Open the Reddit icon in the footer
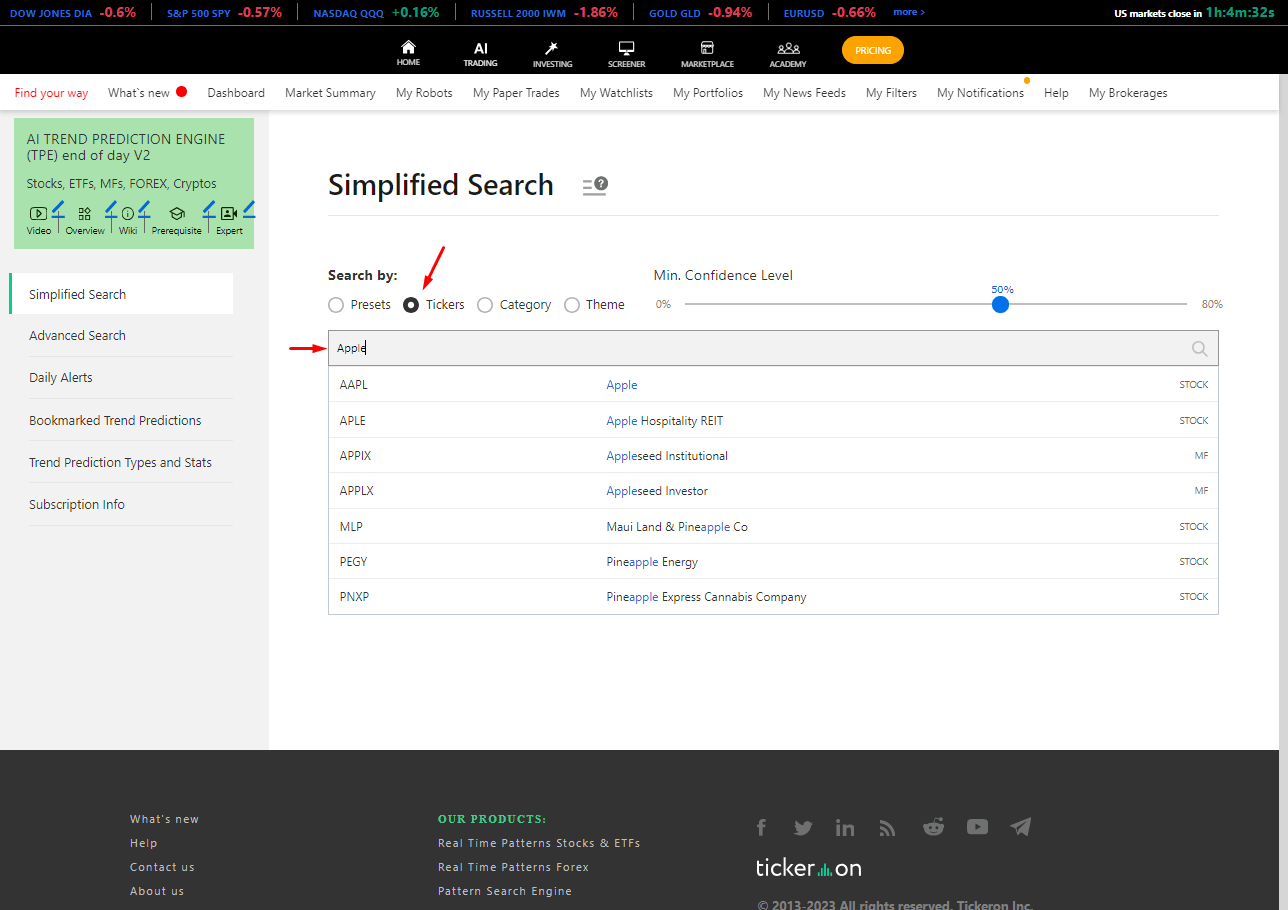The image size is (1288, 910). click(933, 827)
